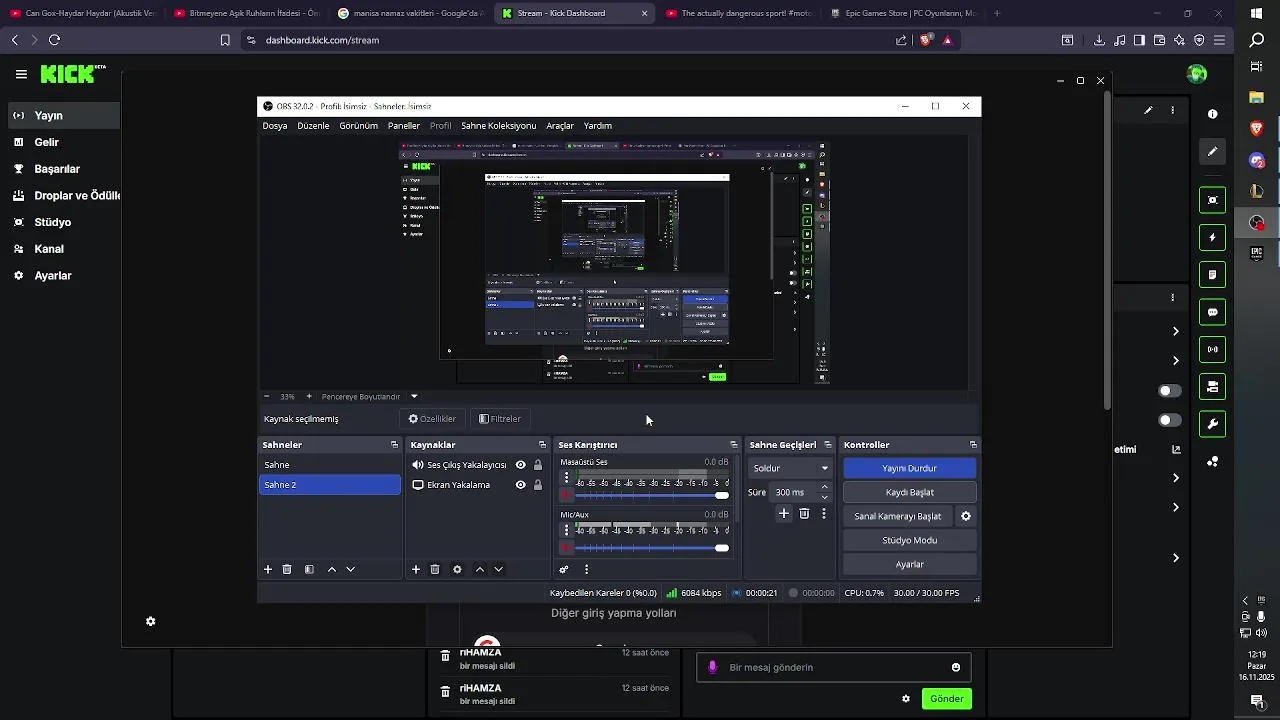Image resolution: width=1280 pixels, height=720 pixels.
Task: Click Kaydı Başlat to start recording
Action: pos(909,492)
